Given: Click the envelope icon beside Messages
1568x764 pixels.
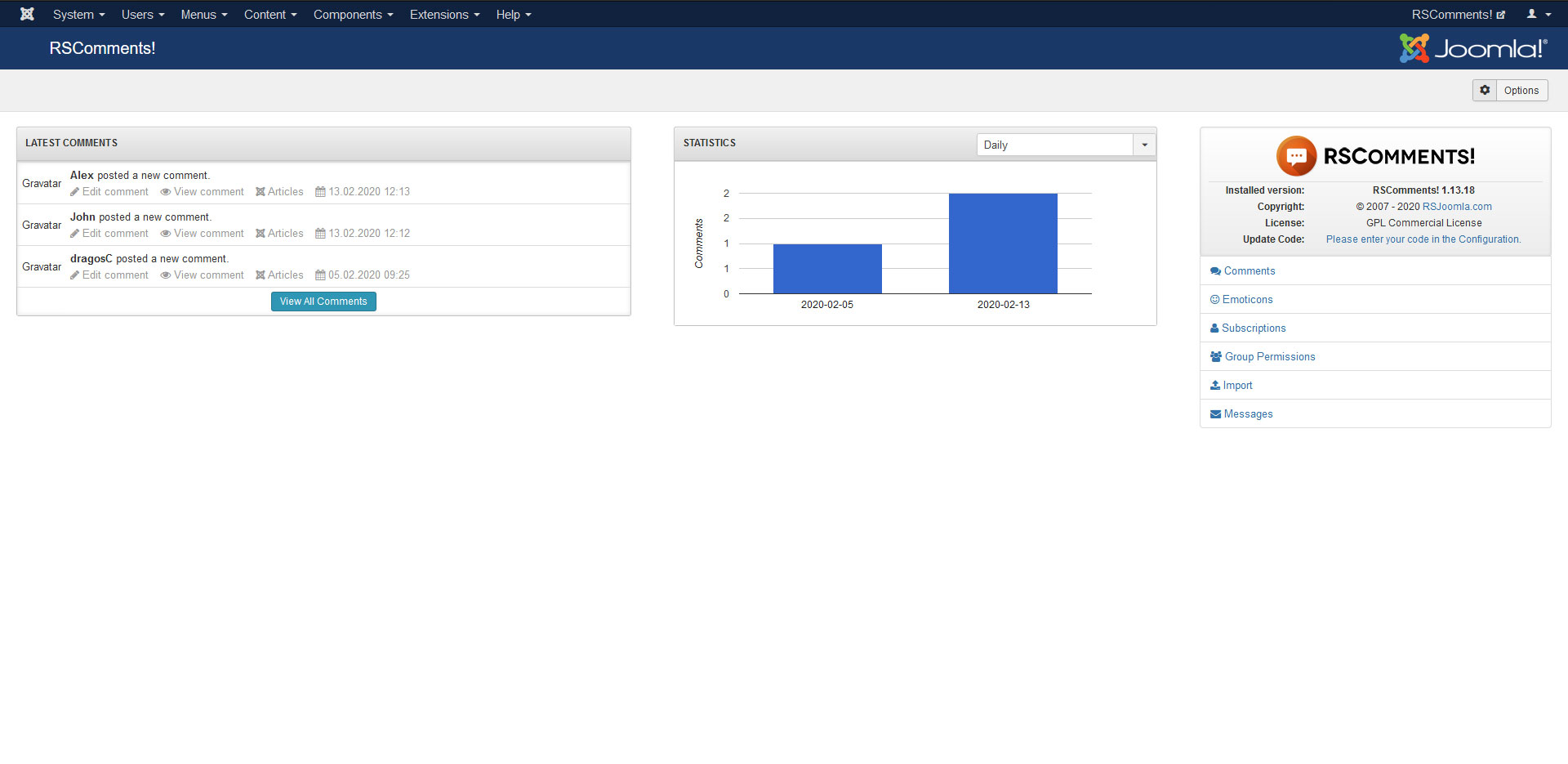Looking at the screenshot, I should tap(1215, 414).
